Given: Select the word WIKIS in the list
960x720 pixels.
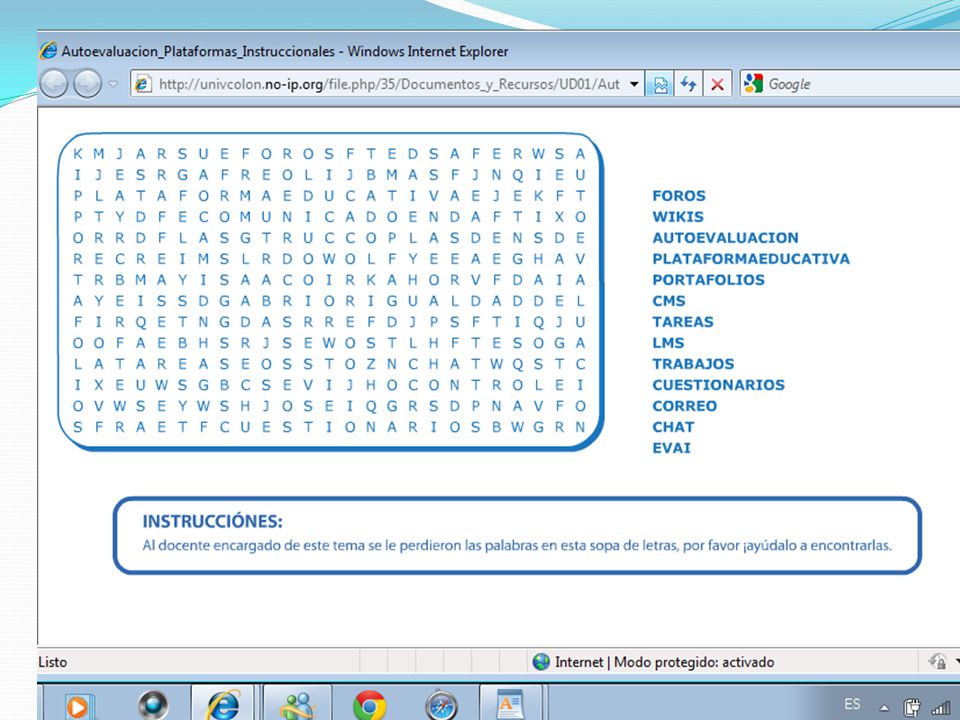Looking at the screenshot, I should click(x=678, y=217).
